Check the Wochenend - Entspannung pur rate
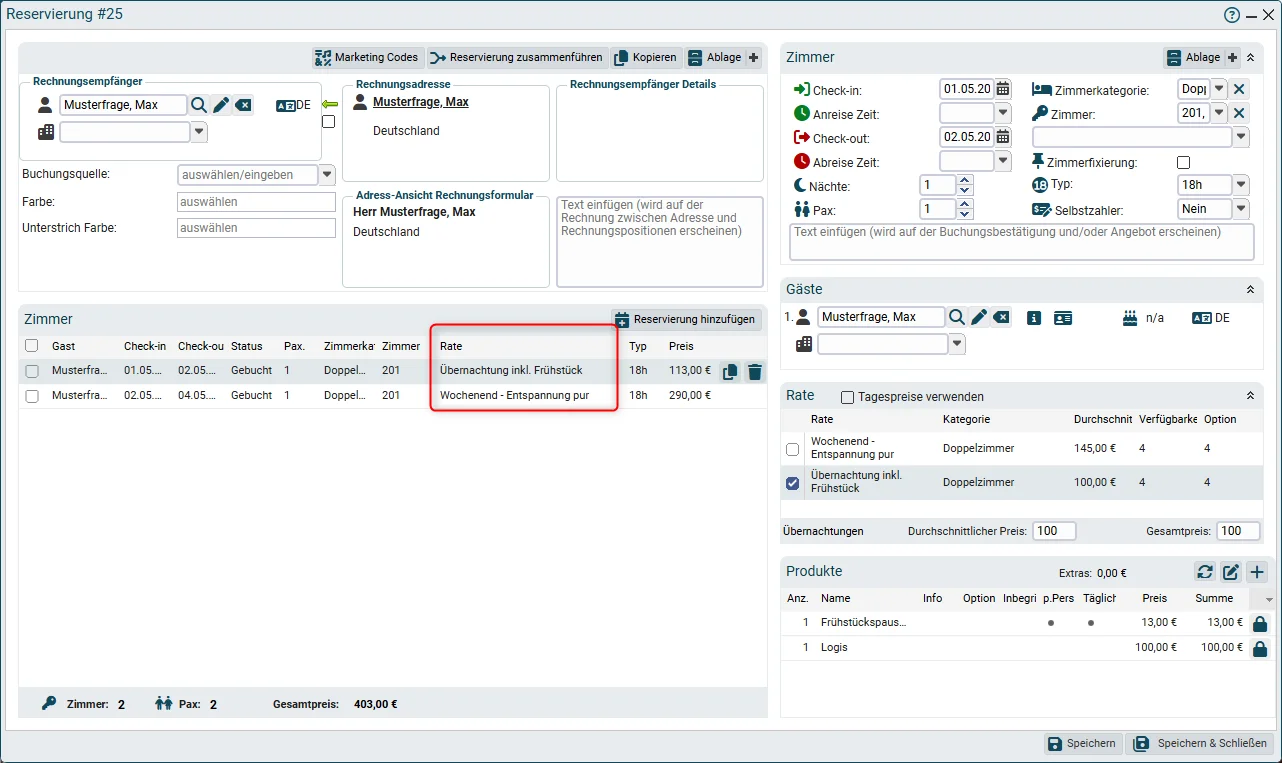This screenshot has width=1282, height=763. 793,449
